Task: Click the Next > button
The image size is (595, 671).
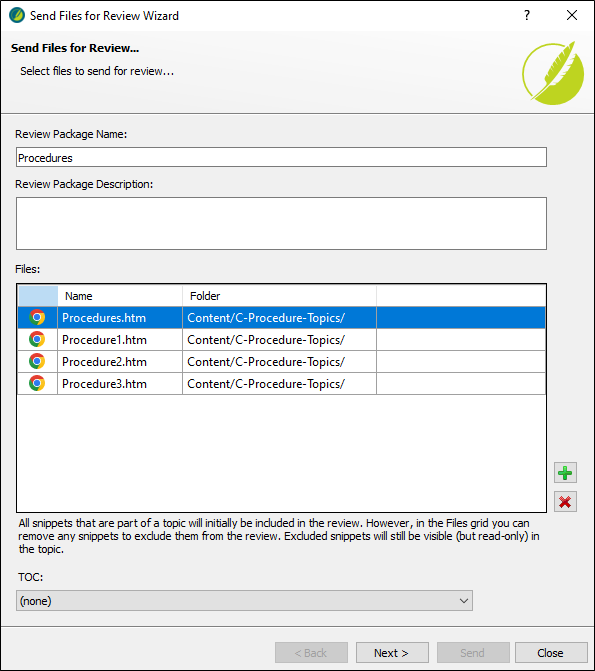Action: (392, 653)
